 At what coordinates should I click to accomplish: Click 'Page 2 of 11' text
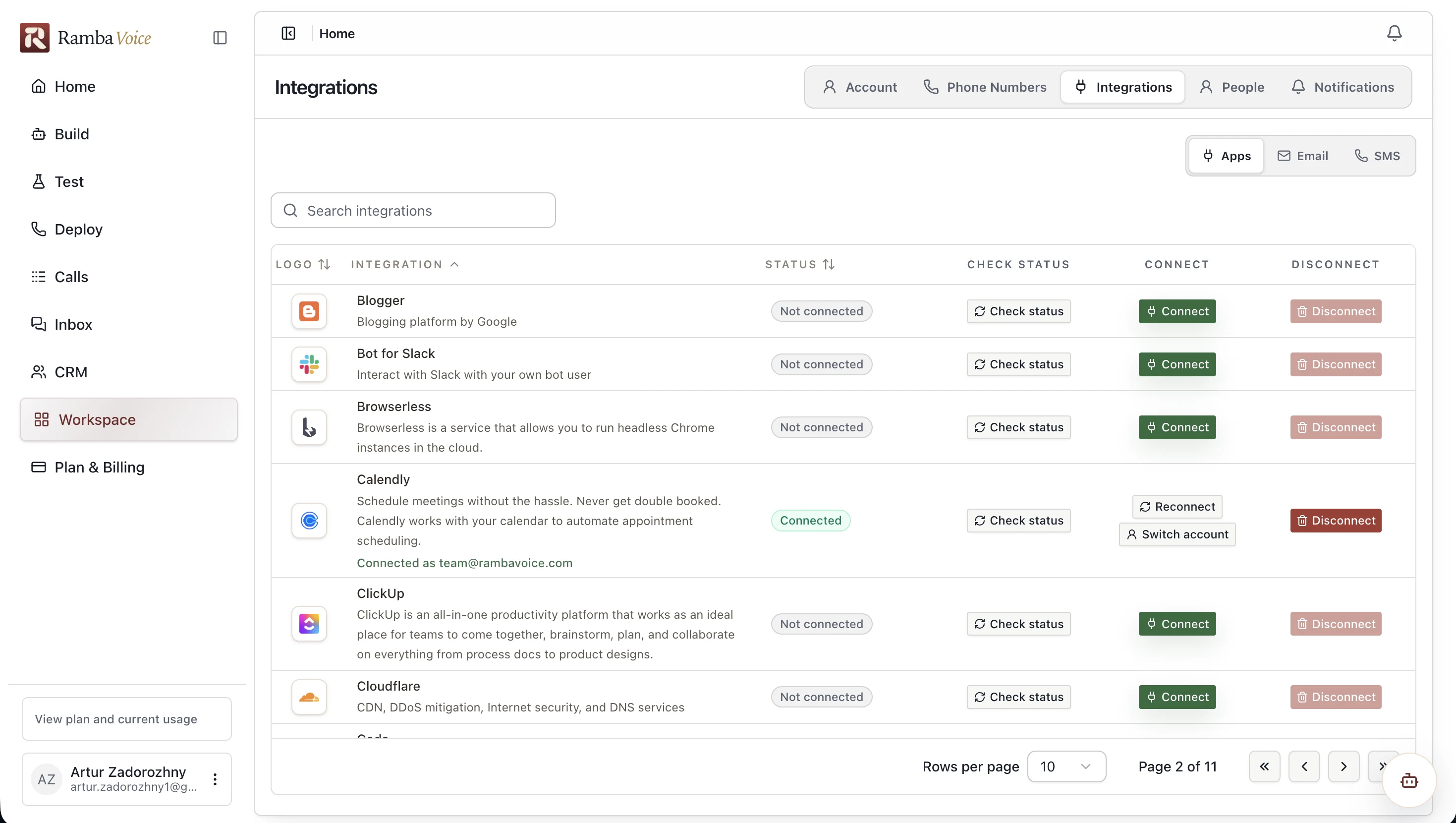coord(1177,766)
